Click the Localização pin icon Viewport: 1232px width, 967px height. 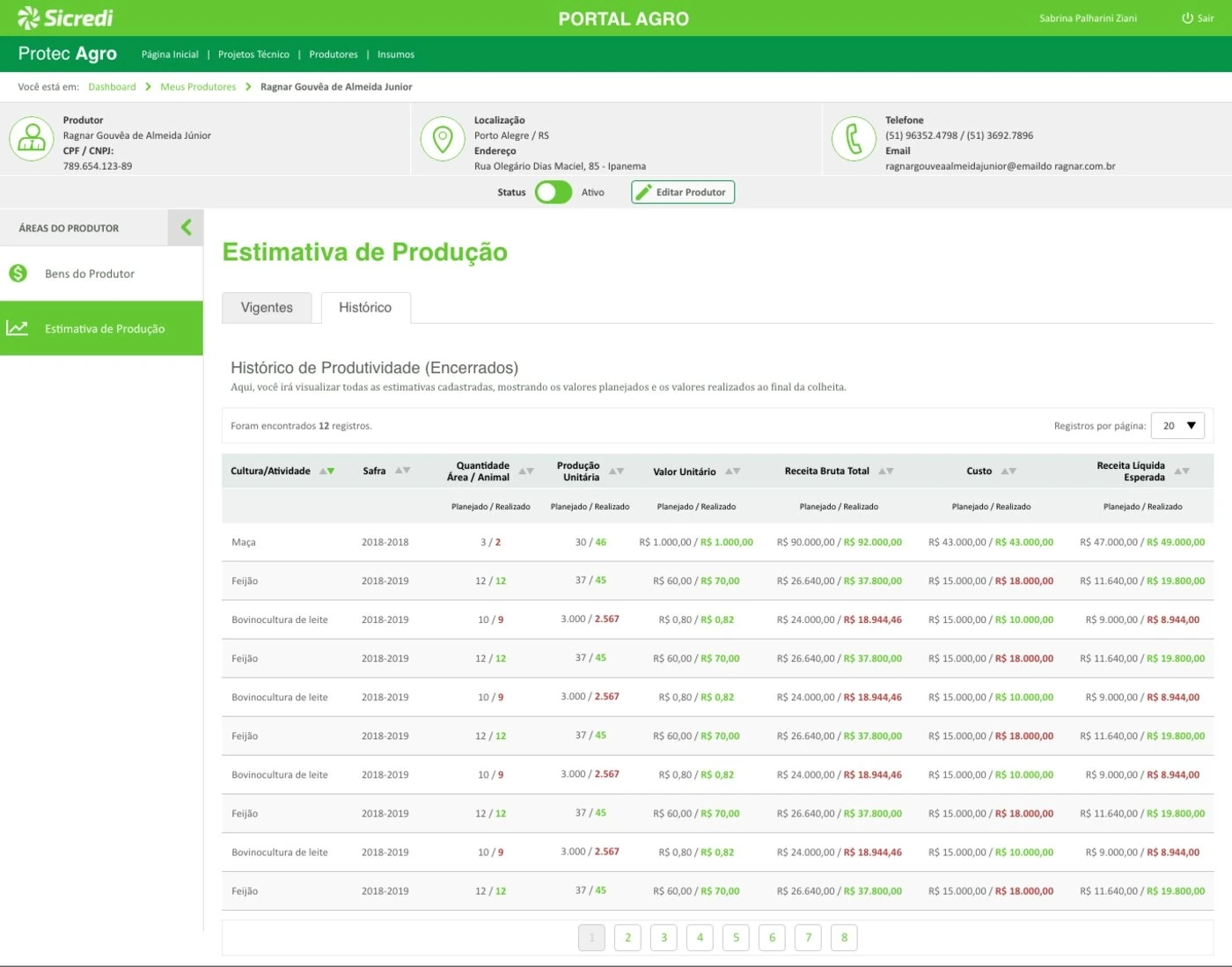pos(443,139)
